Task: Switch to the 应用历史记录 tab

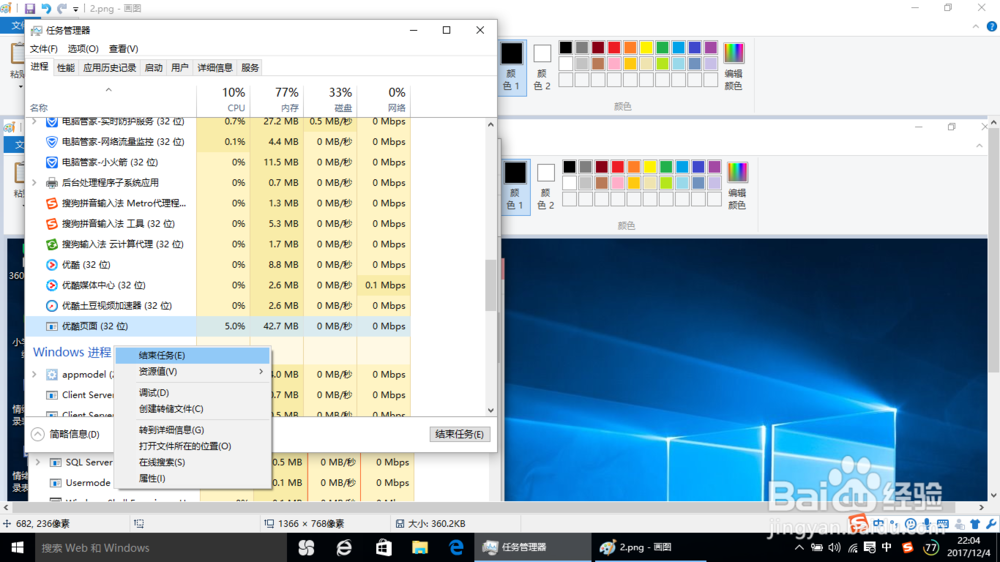Action: pyautogui.click(x=110, y=68)
